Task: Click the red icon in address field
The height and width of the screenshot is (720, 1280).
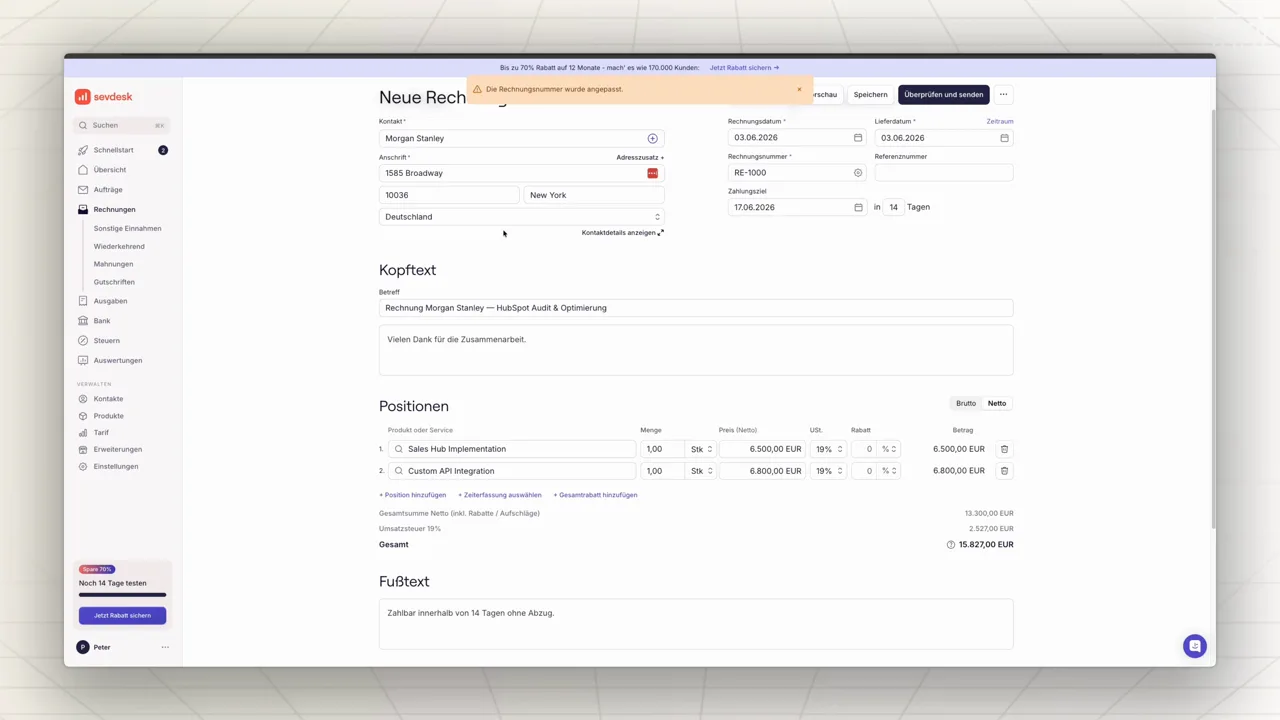Action: [652, 174]
